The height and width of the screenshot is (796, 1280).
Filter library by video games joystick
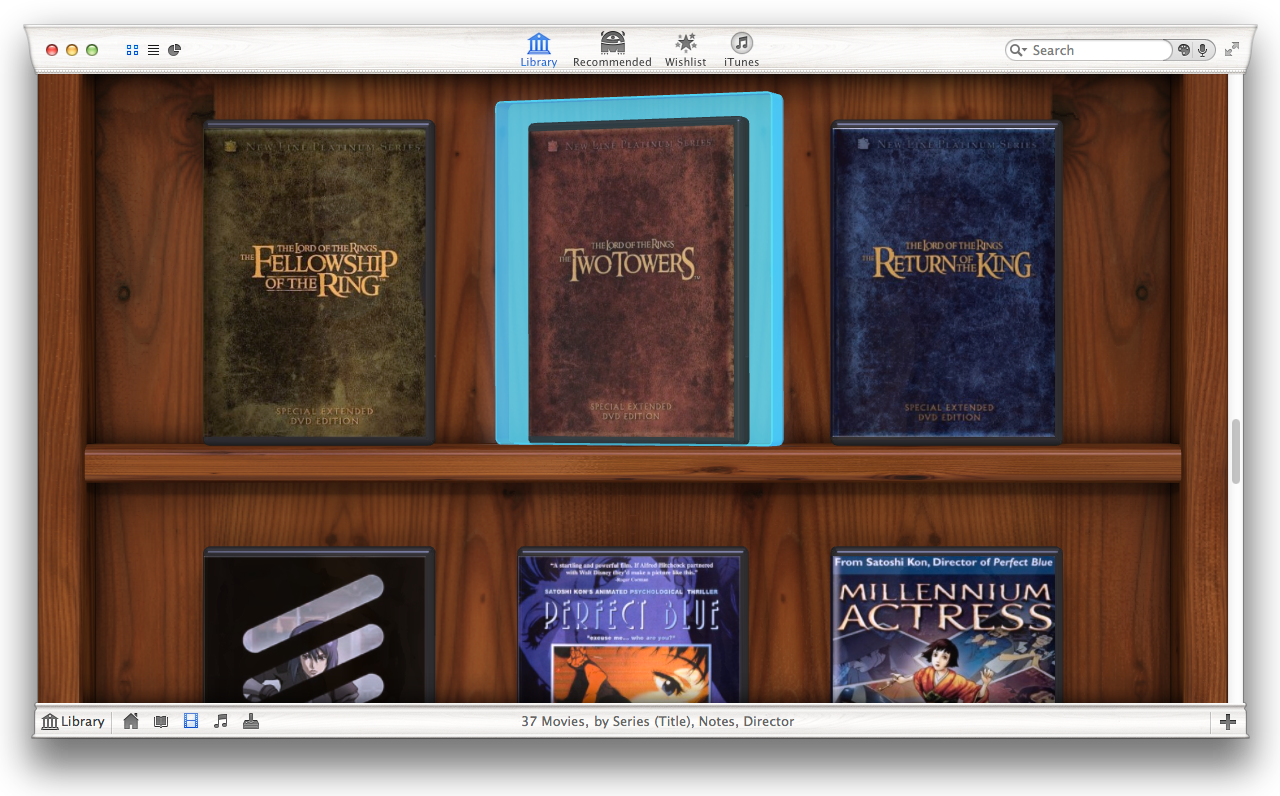[x=251, y=721]
